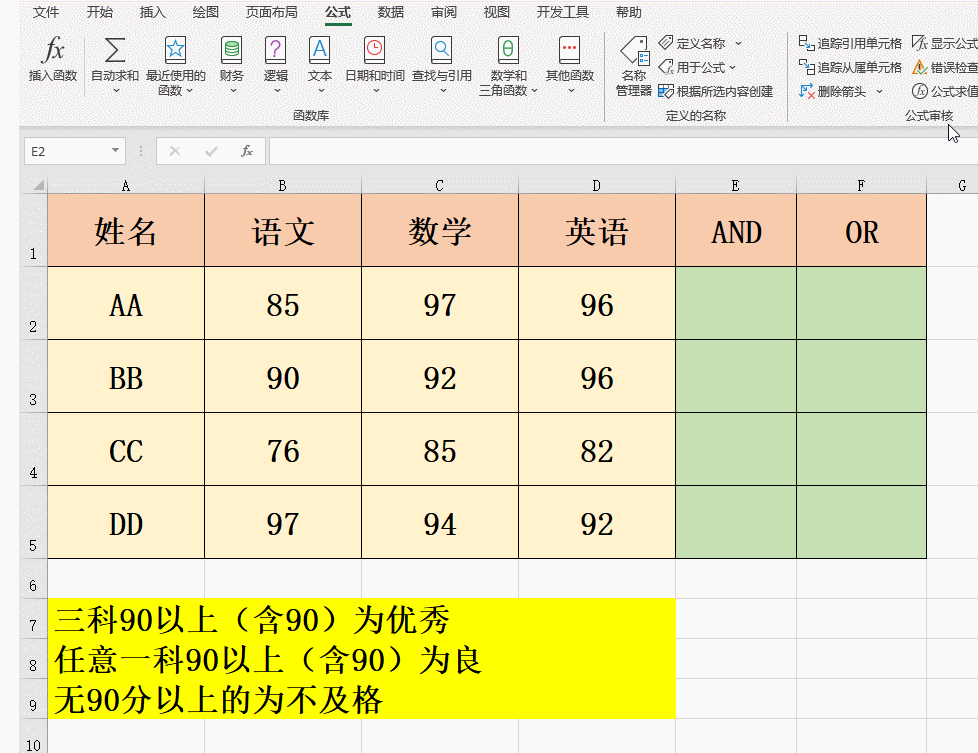Switch to the Review (审阅) tab
The width and height of the screenshot is (978, 753).
coord(443,12)
